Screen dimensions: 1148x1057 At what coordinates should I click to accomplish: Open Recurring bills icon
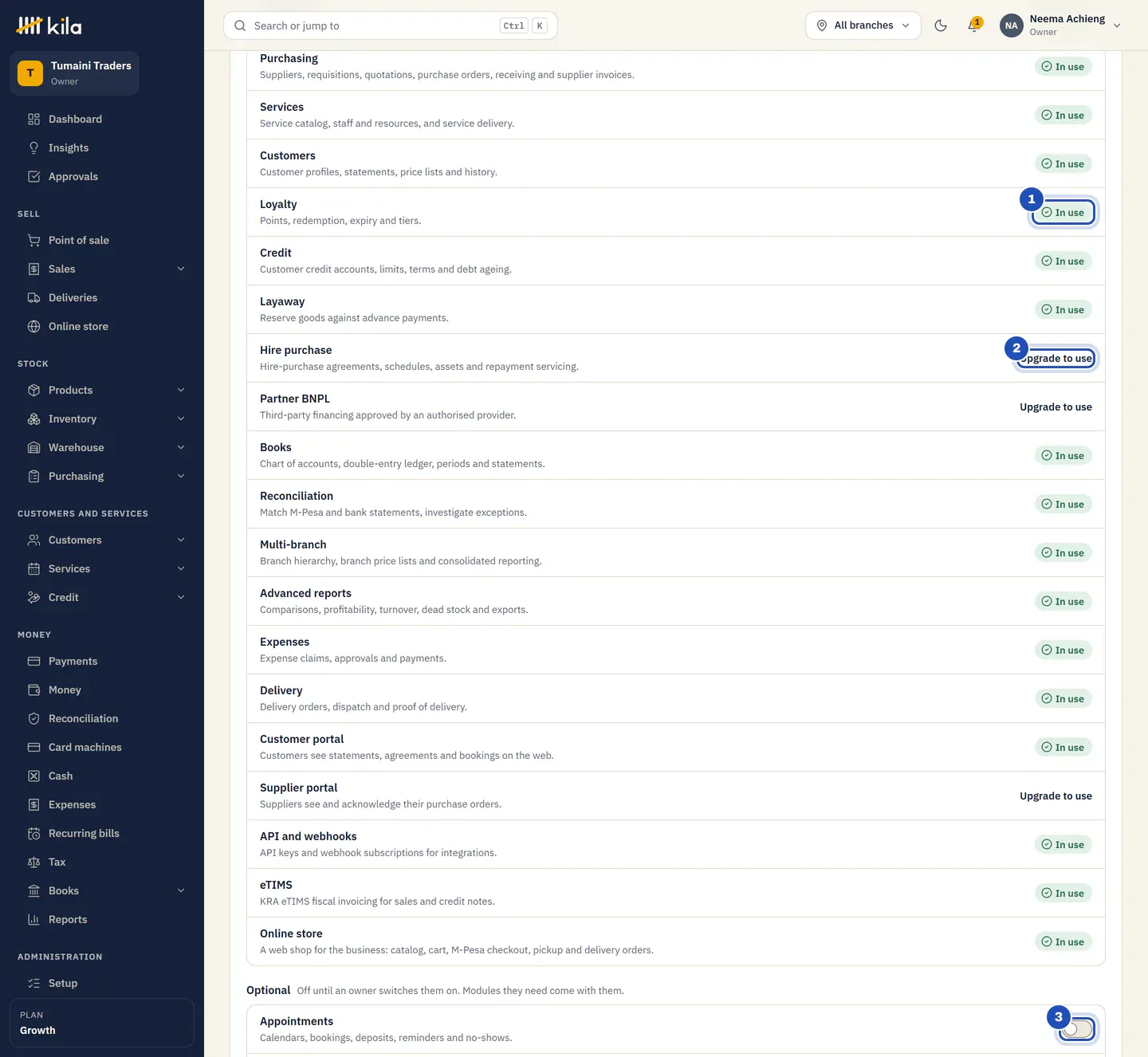pyautogui.click(x=33, y=833)
